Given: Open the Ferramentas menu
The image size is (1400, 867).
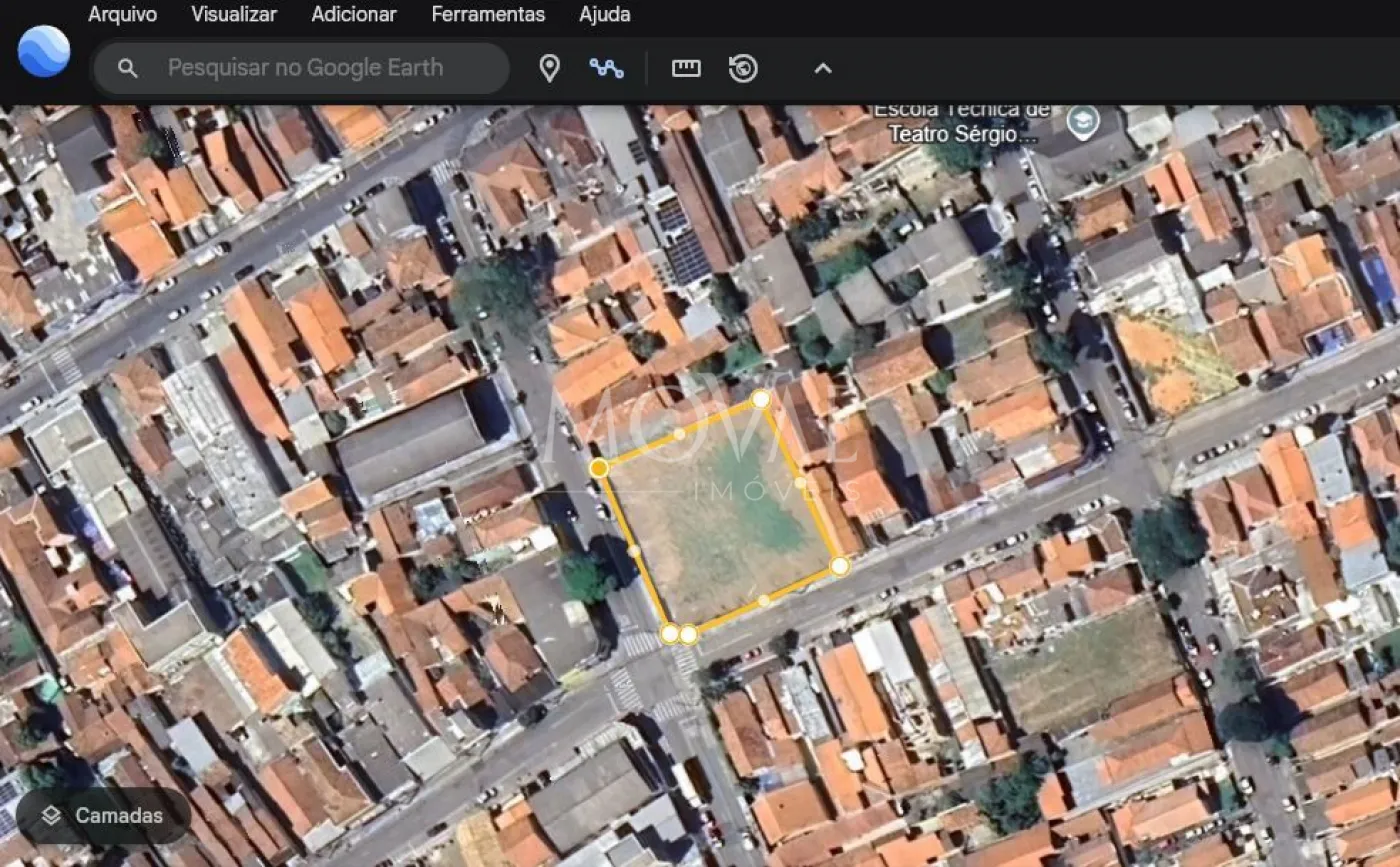Looking at the screenshot, I should click(x=488, y=14).
